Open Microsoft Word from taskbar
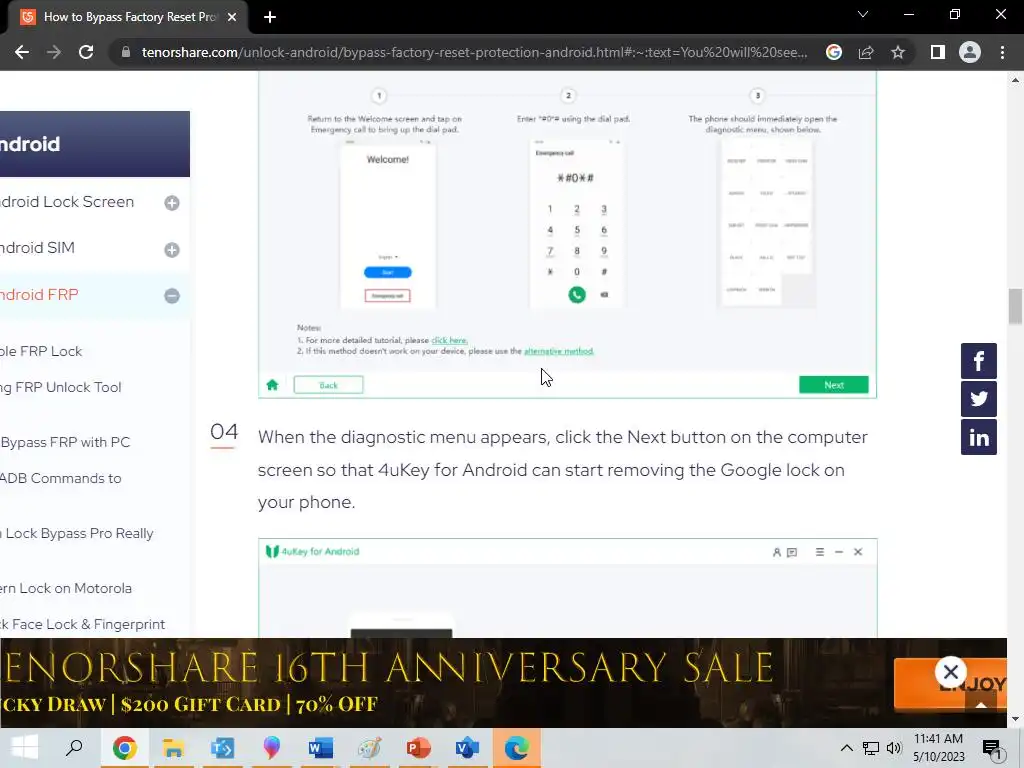The height and width of the screenshot is (768, 1024). tap(320, 748)
